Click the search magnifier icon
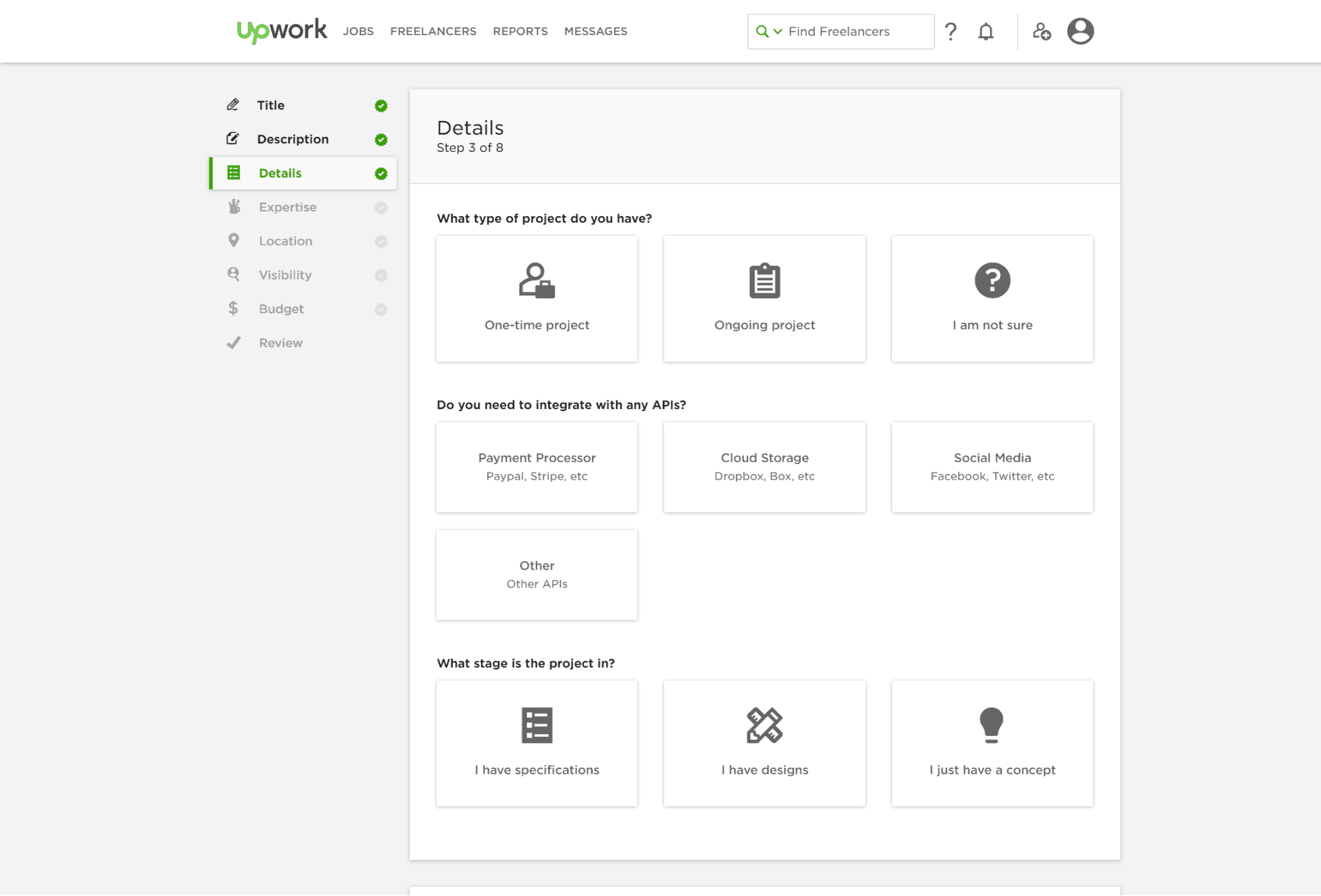The image size is (1321, 896). click(762, 31)
